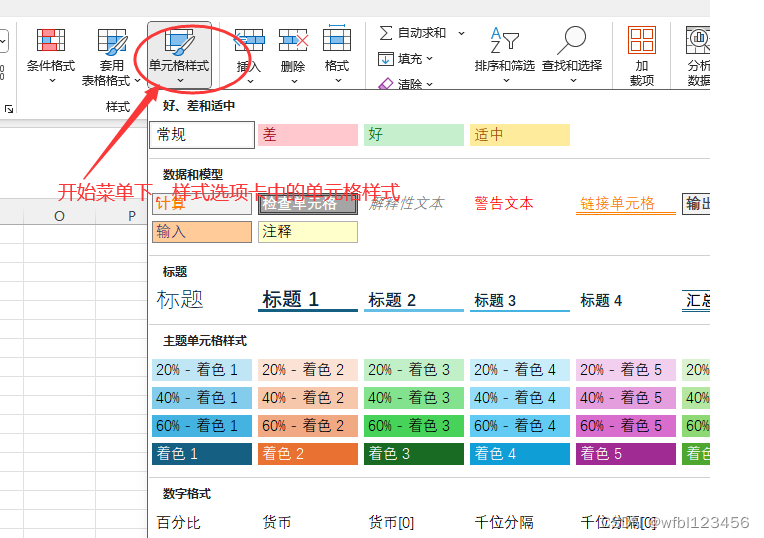Apply 20% - 着色 5 theme style

click(626, 370)
